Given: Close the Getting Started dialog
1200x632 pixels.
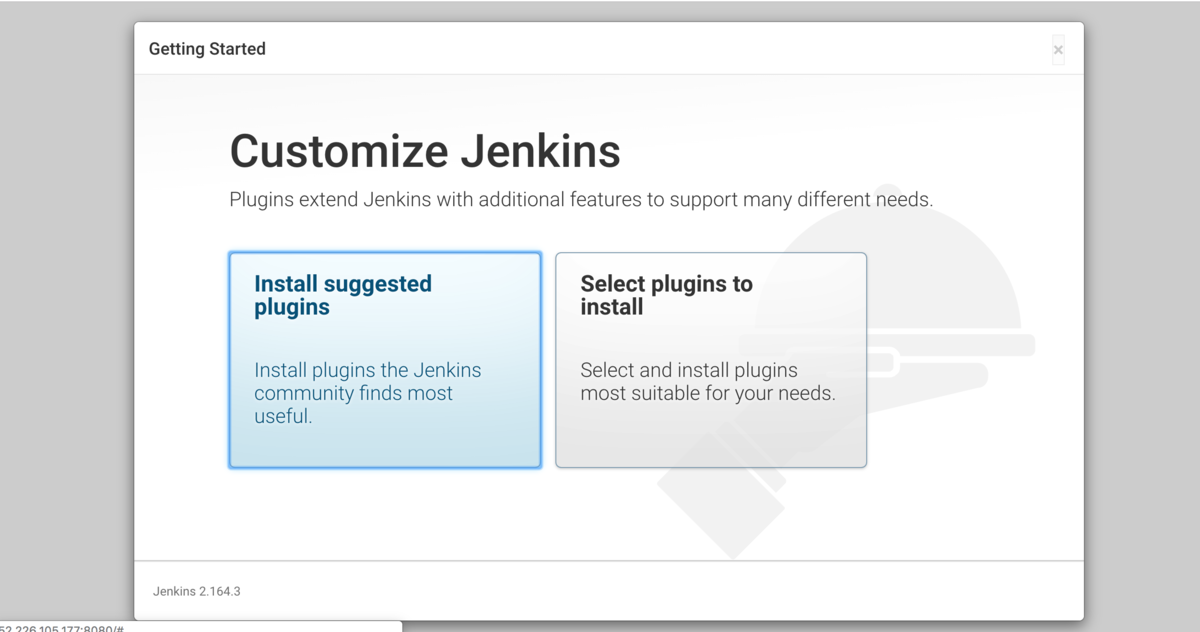Looking at the screenshot, I should pyautogui.click(x=1058, y=50).
